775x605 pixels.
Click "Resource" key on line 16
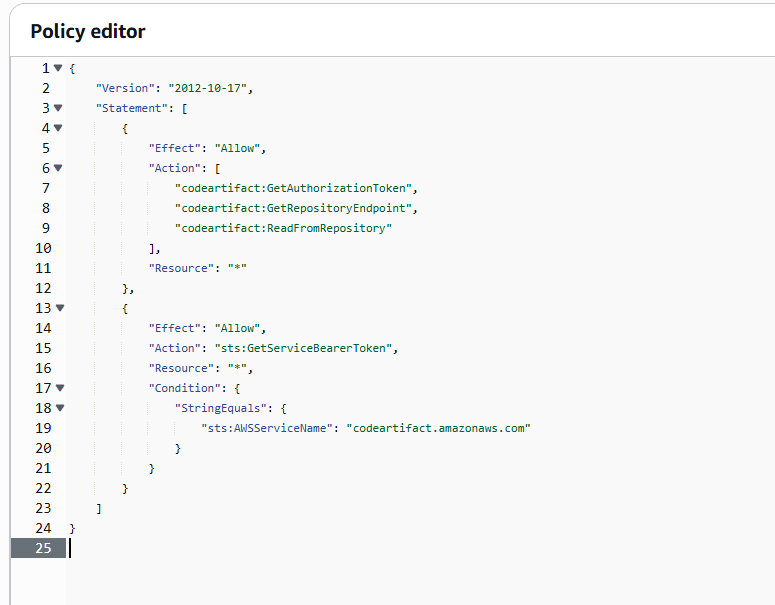click(181, 368)
